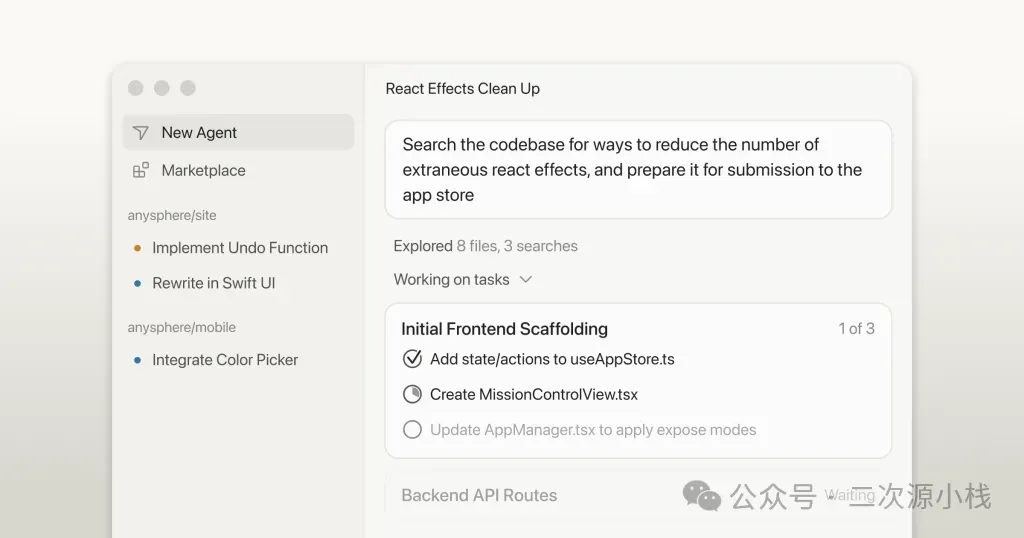
Task: Expand the Backend API Routes section
Action: click(x=479, y=495)
